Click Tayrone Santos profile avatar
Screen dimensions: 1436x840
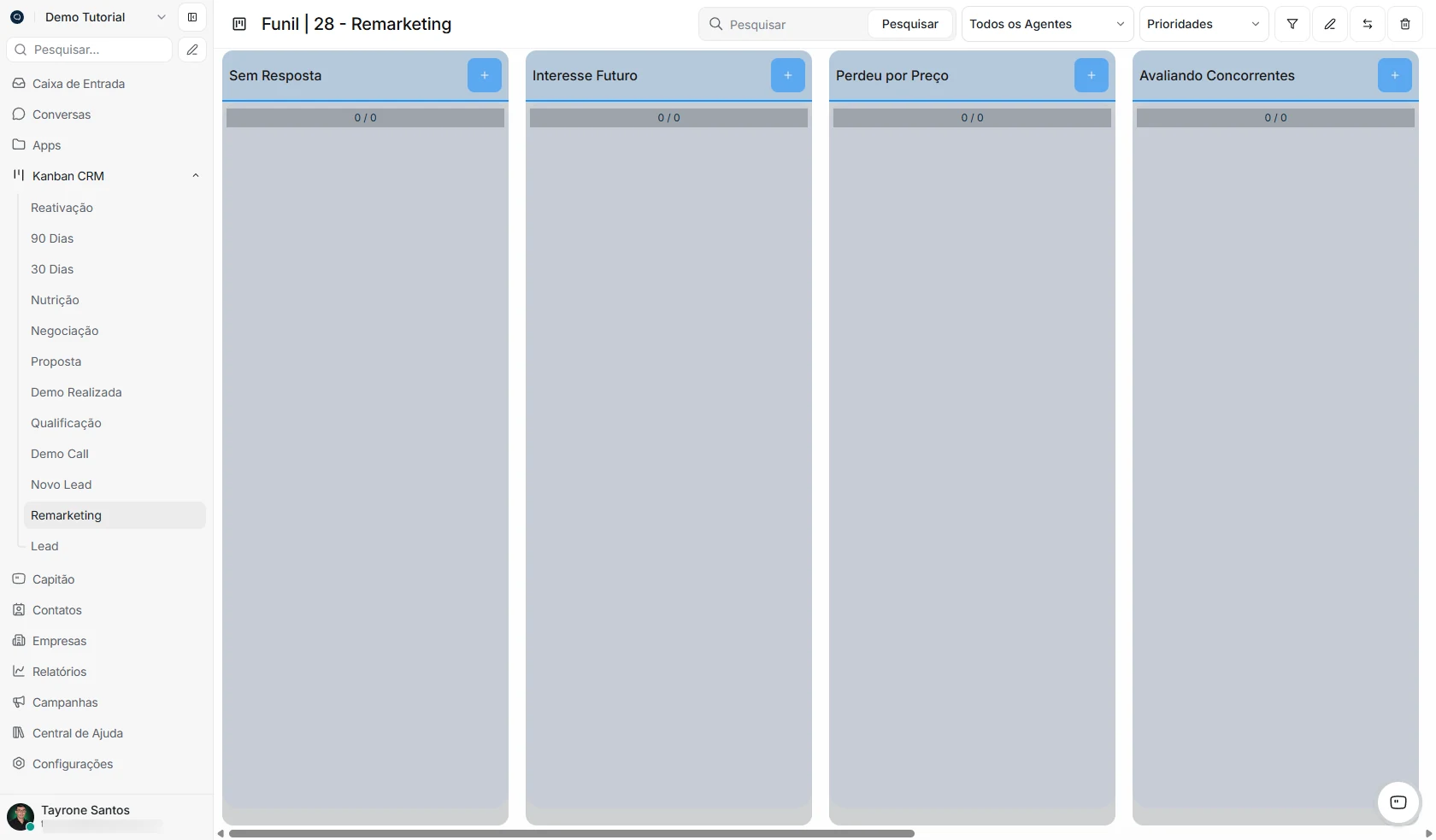click(21, 817)
